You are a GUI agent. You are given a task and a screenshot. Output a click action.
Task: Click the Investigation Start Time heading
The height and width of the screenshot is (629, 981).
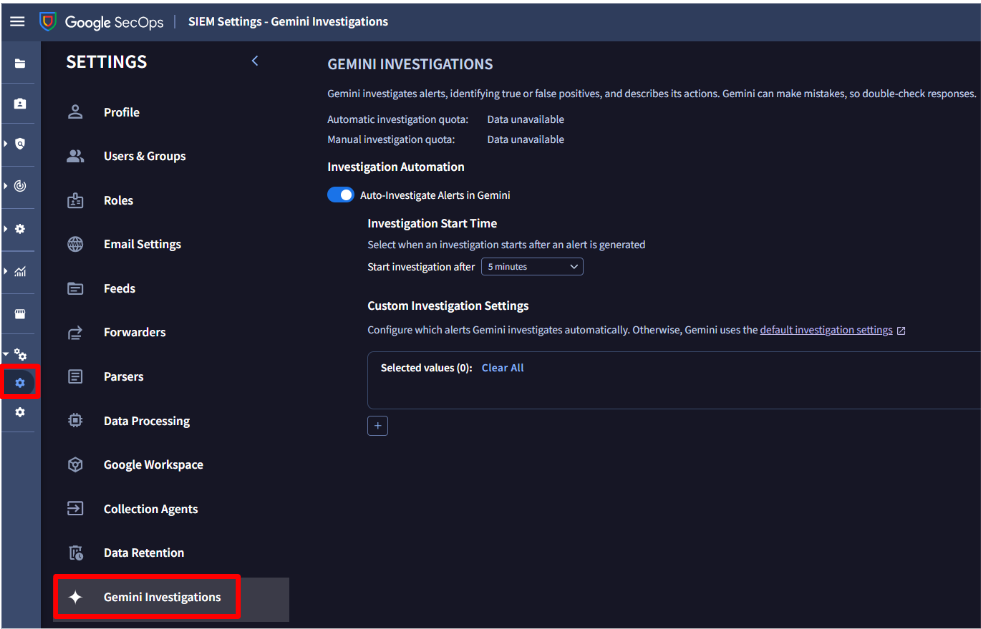432,223
